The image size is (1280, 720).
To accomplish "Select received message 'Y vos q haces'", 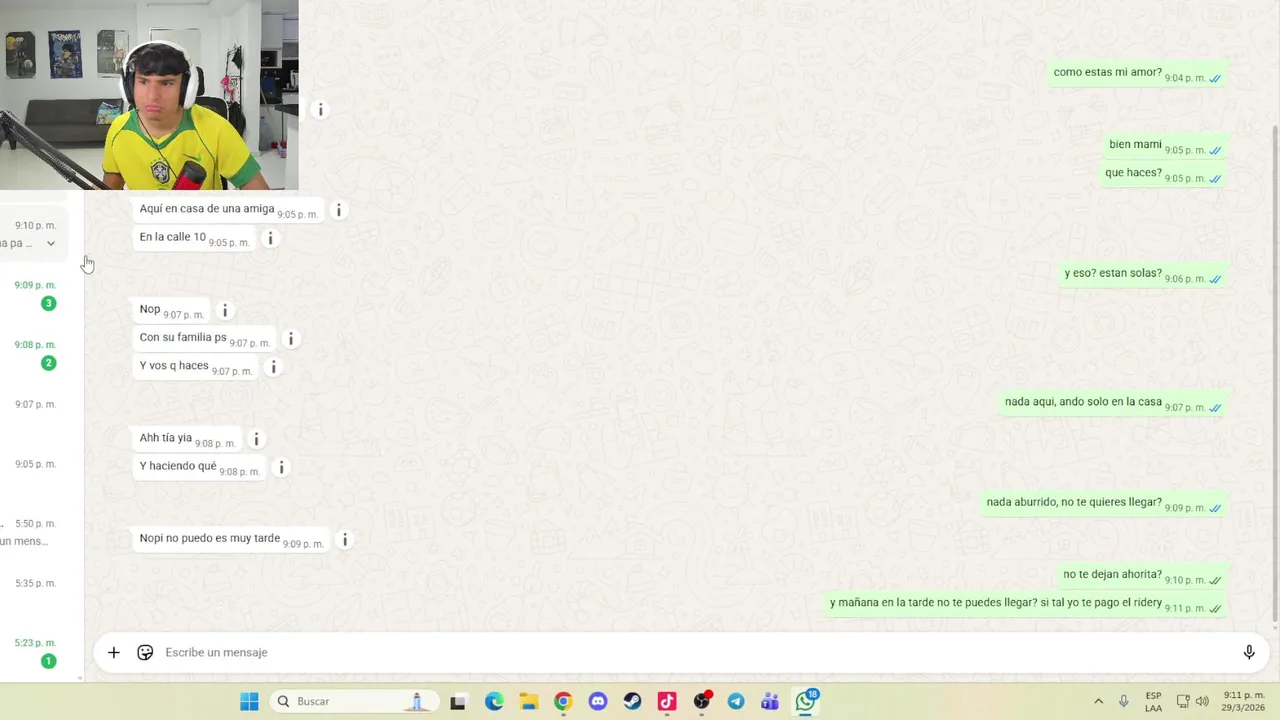I will pos(196,366).
